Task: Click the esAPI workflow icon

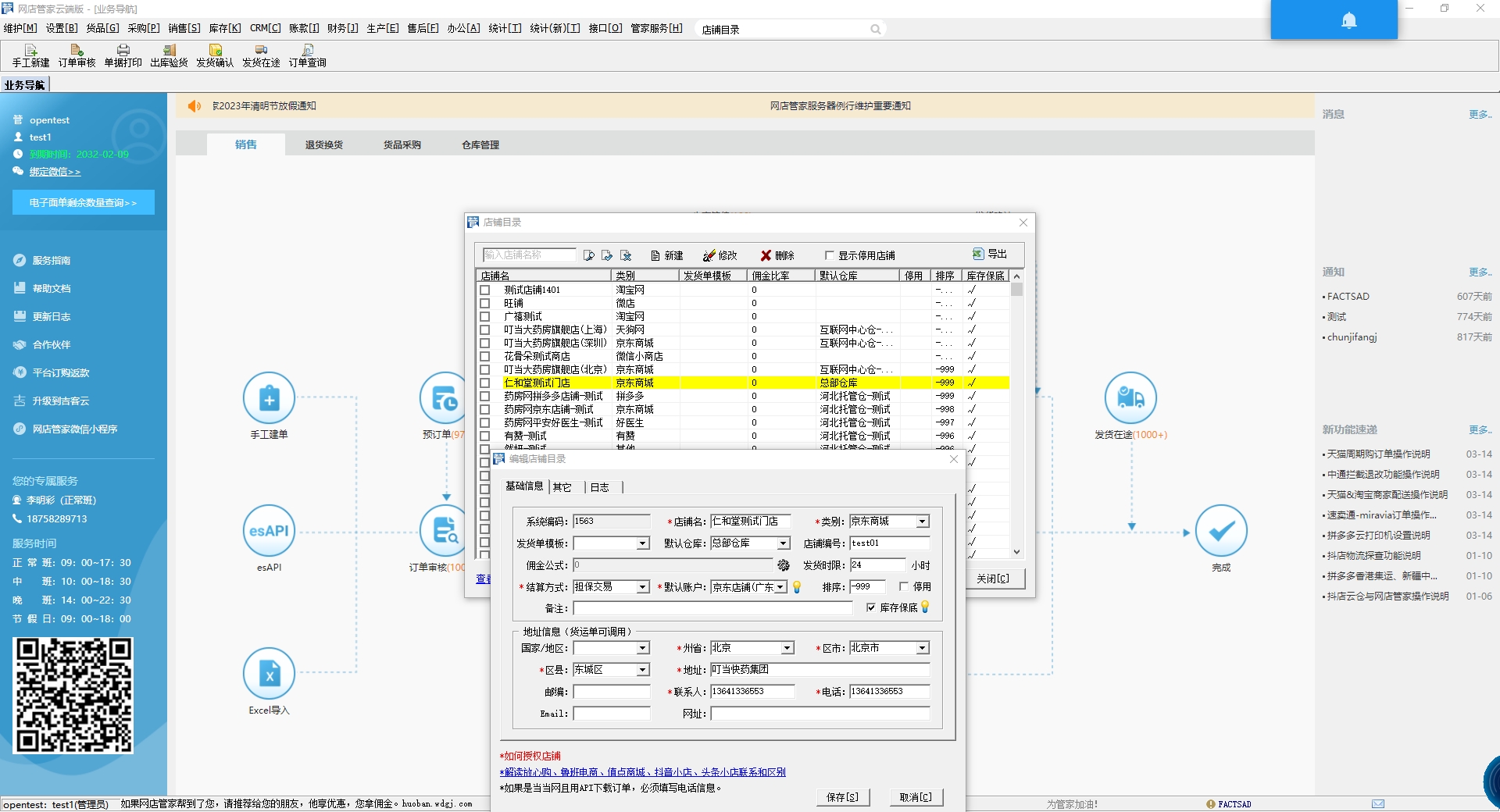Action: [x=269, y=531]
